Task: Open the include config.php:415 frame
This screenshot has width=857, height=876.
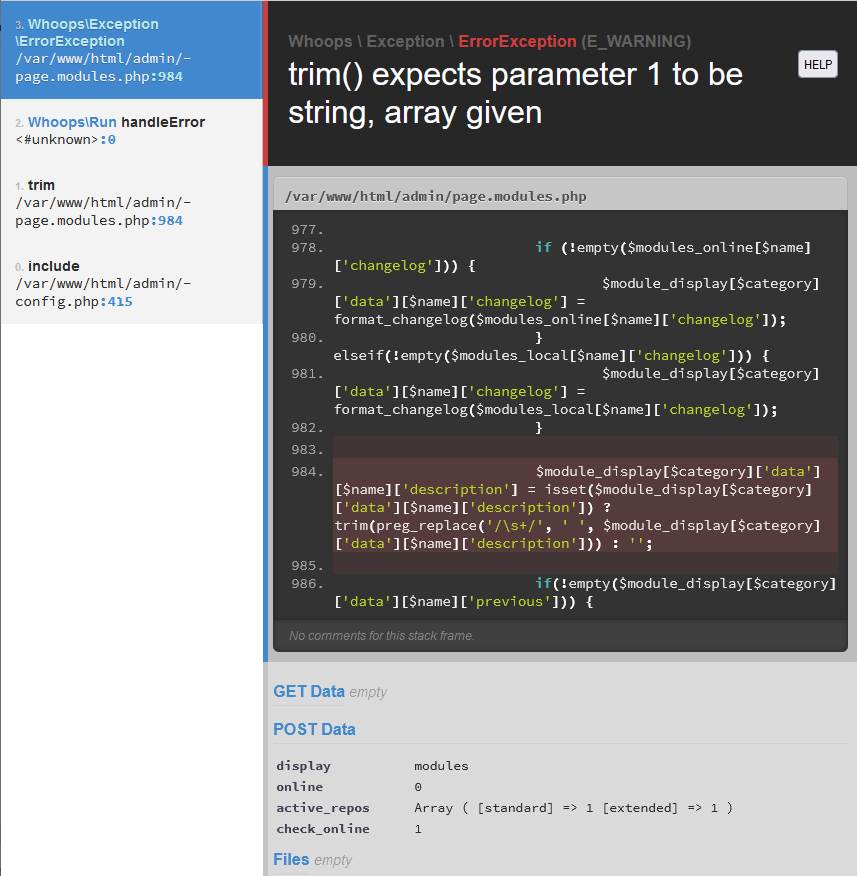Action: [x=130, y=283]
